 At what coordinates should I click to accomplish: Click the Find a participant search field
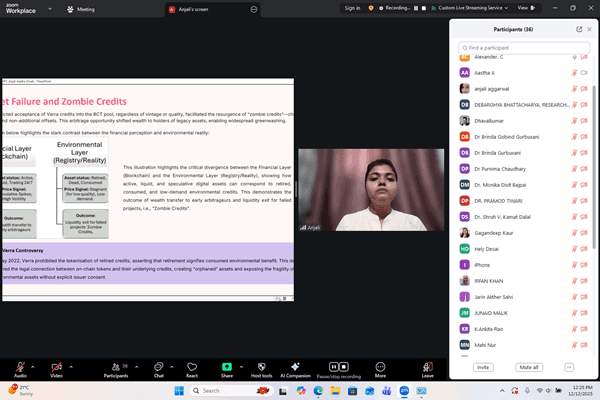[523, 48]
